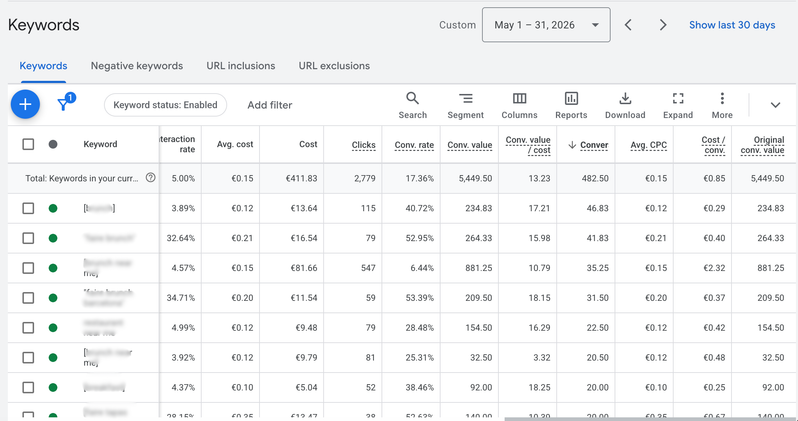The image size is (798, 421).
Task: Switch to the Negative keywords tab
Action: (x=137, y=66)
